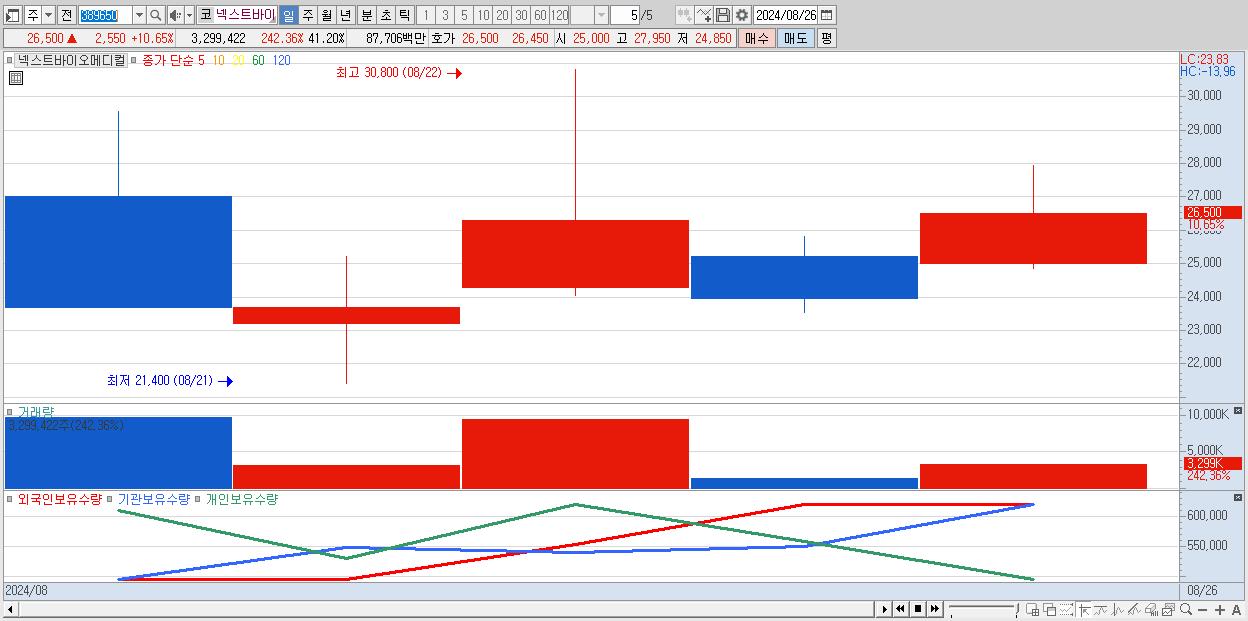The width and height of the screenshot is (1248, 621).
Task: Click the speaker sound icon
Action: point(175,15)
